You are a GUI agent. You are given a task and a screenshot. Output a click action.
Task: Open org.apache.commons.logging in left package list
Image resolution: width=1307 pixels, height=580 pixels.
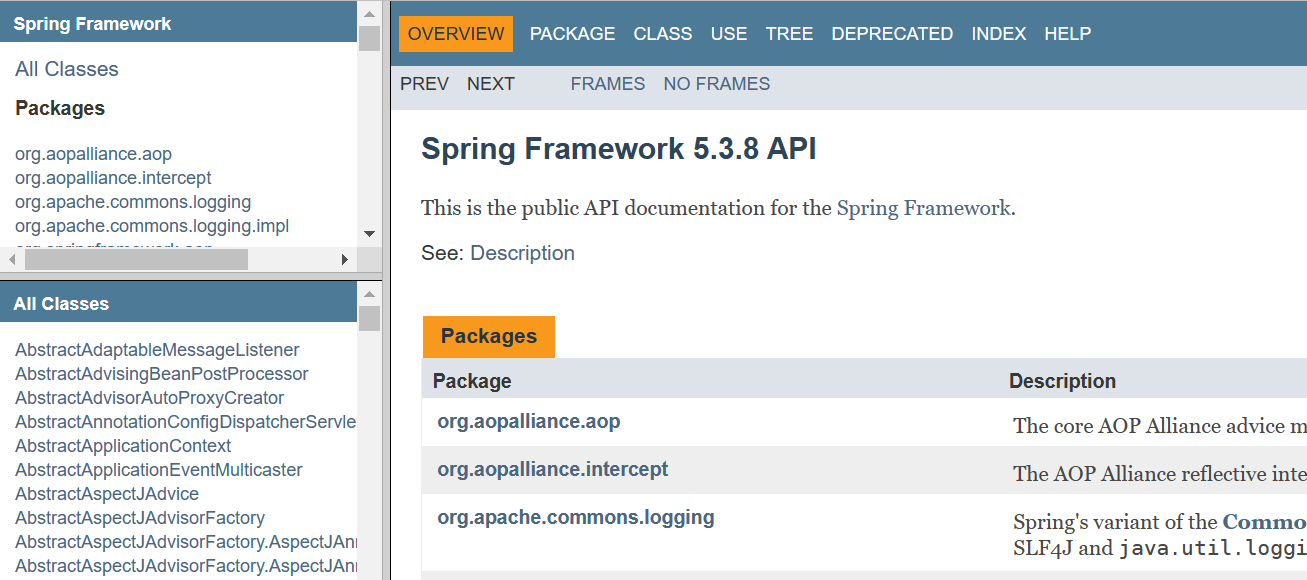coord(133,202)
